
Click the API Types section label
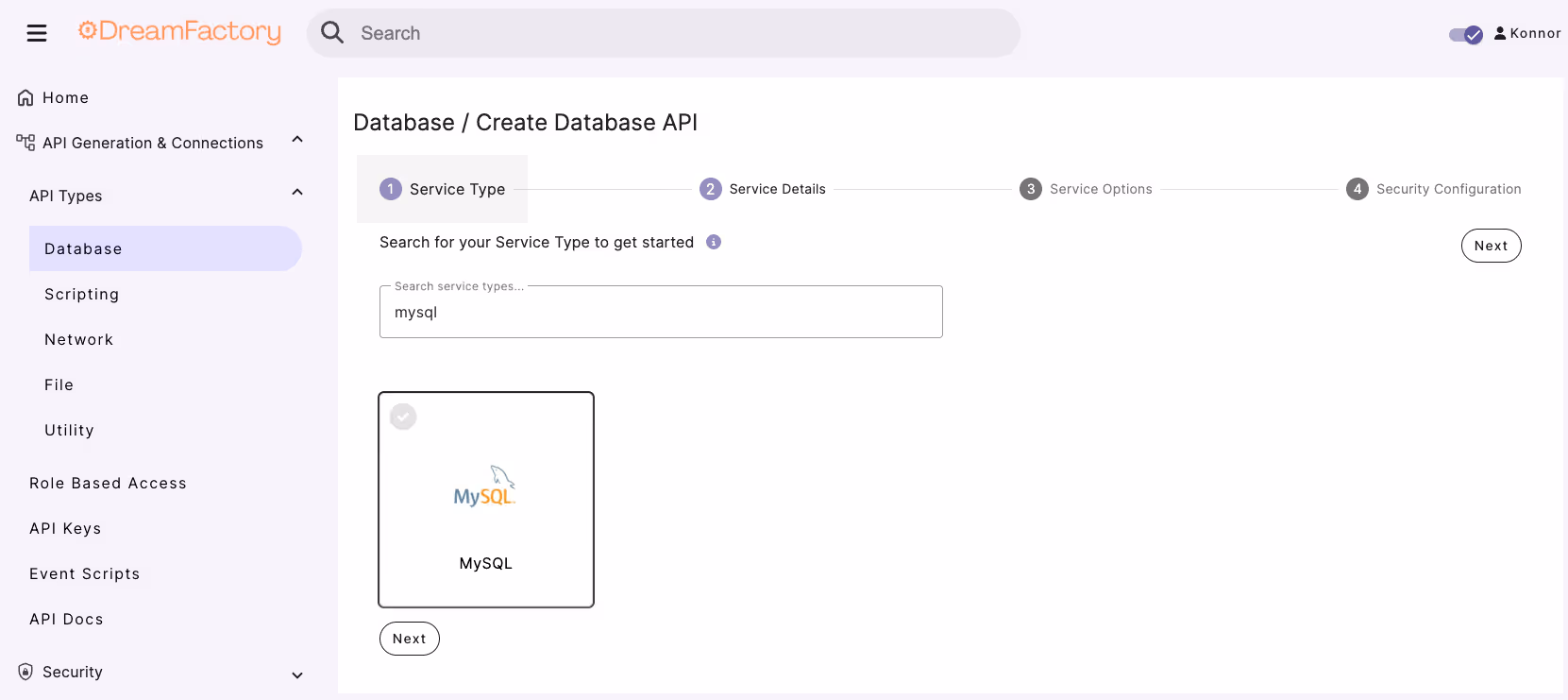tap(66, 196)
